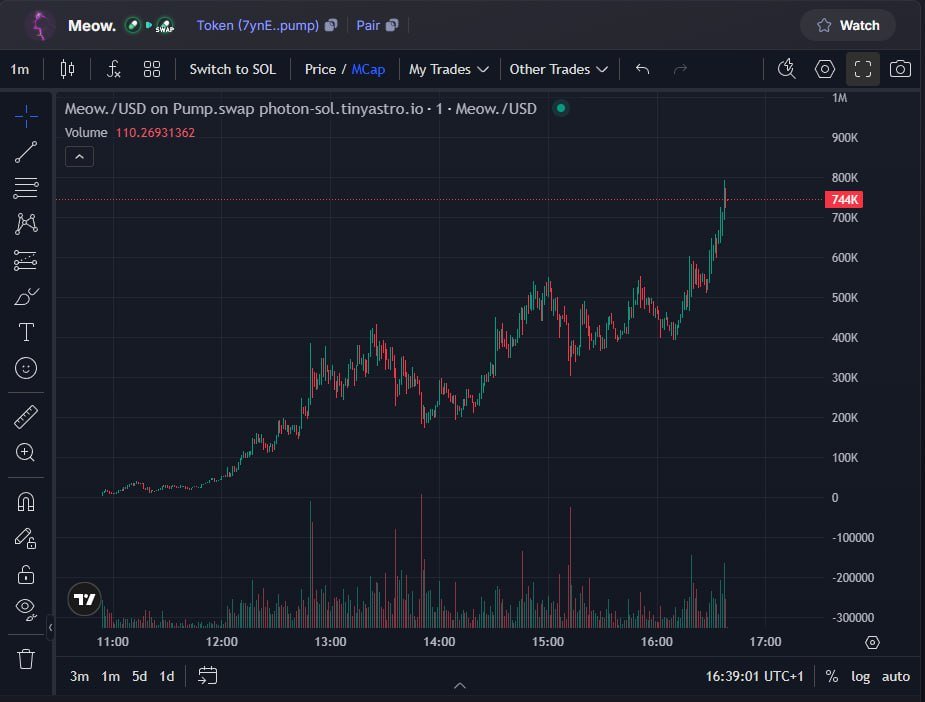Expand the My Trades dropdown
Viewport: 925px width, 702px height.
[x=448, y=69]
